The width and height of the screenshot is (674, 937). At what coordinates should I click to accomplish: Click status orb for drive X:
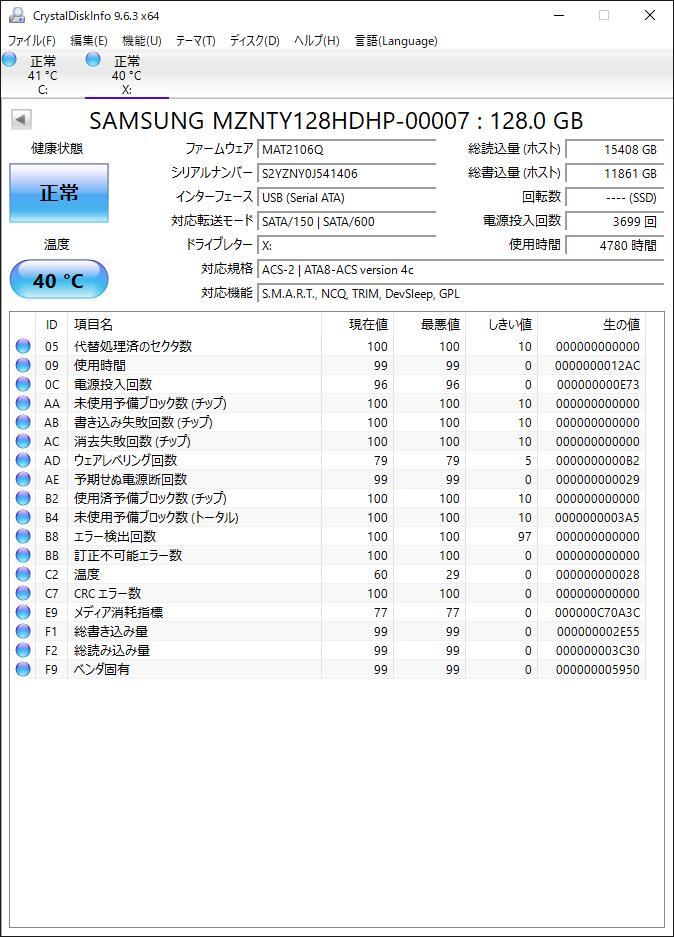93,60
